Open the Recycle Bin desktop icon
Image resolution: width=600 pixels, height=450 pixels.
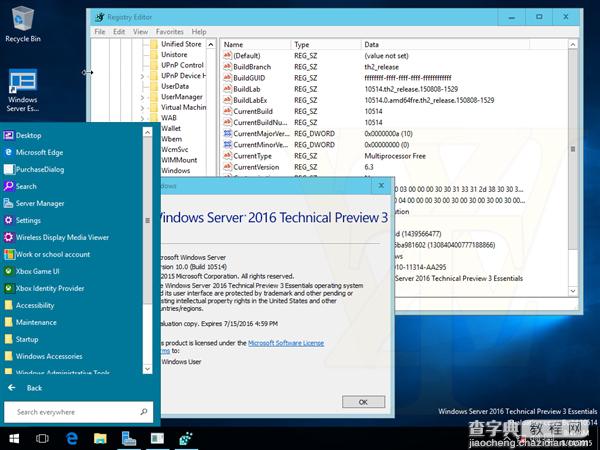(23, 24)
